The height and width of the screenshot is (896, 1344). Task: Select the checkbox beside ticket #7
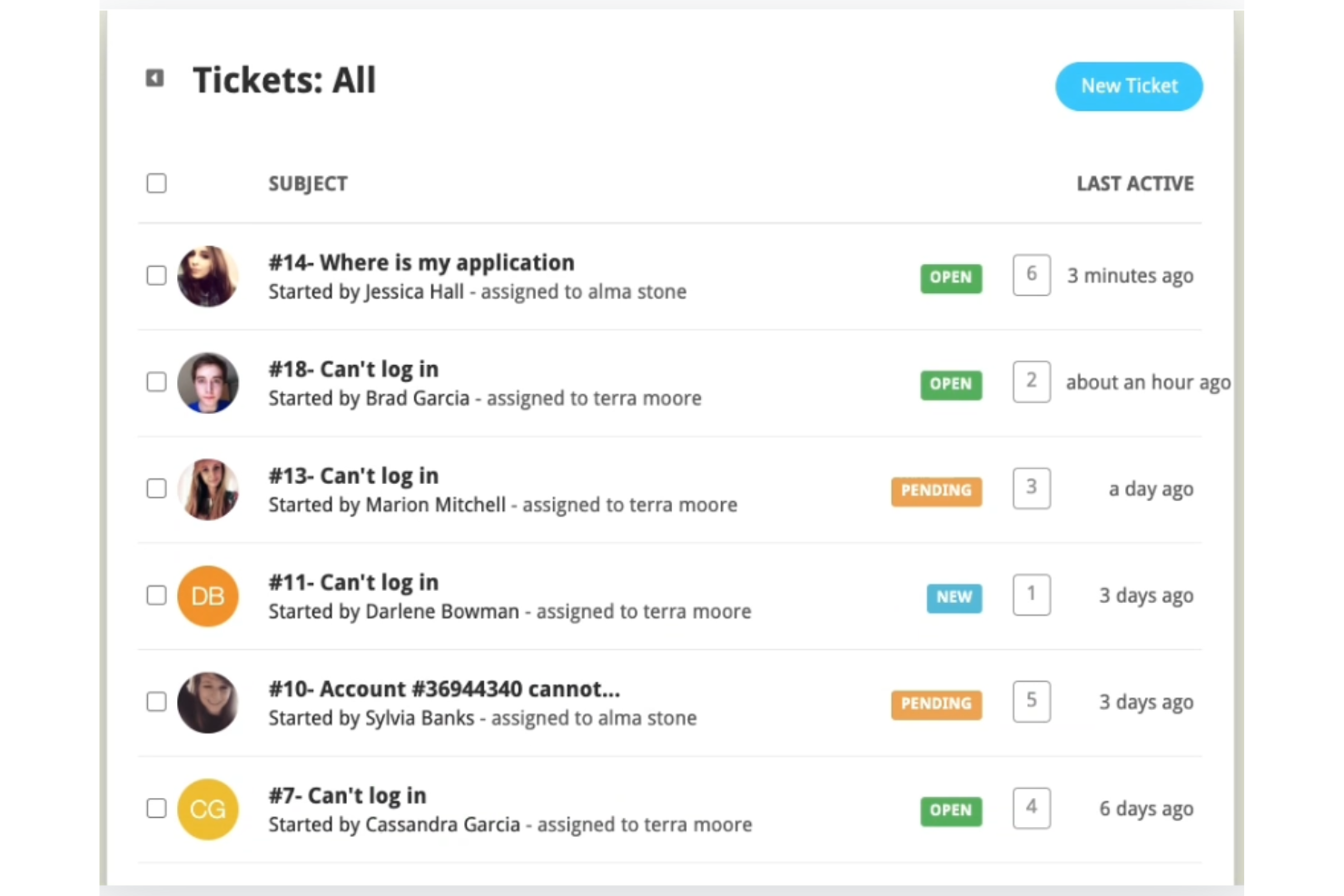[155, 808]
